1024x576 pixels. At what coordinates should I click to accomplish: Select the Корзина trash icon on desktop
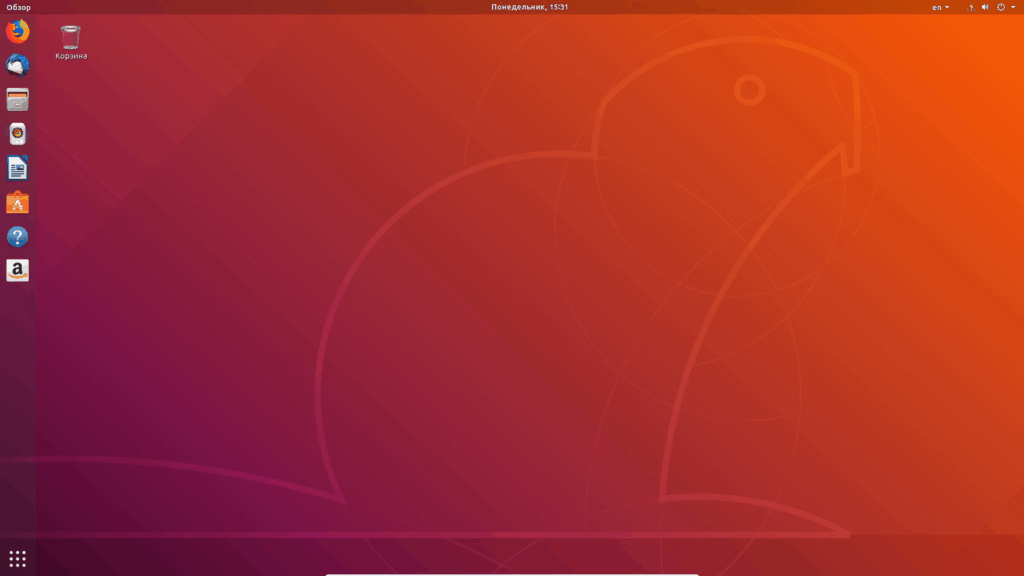pos(71,42)
